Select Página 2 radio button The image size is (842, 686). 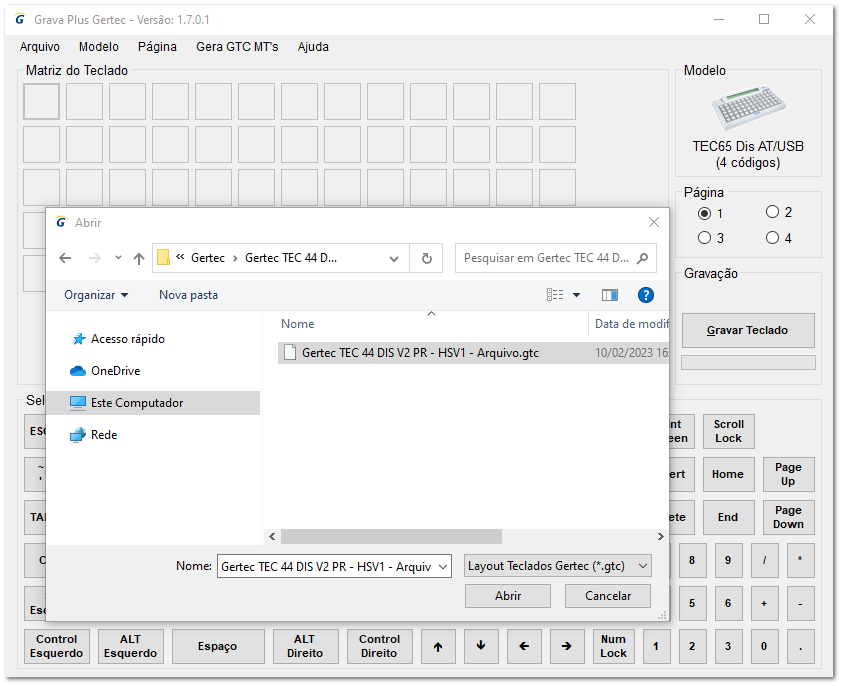[x=772, y=214]
